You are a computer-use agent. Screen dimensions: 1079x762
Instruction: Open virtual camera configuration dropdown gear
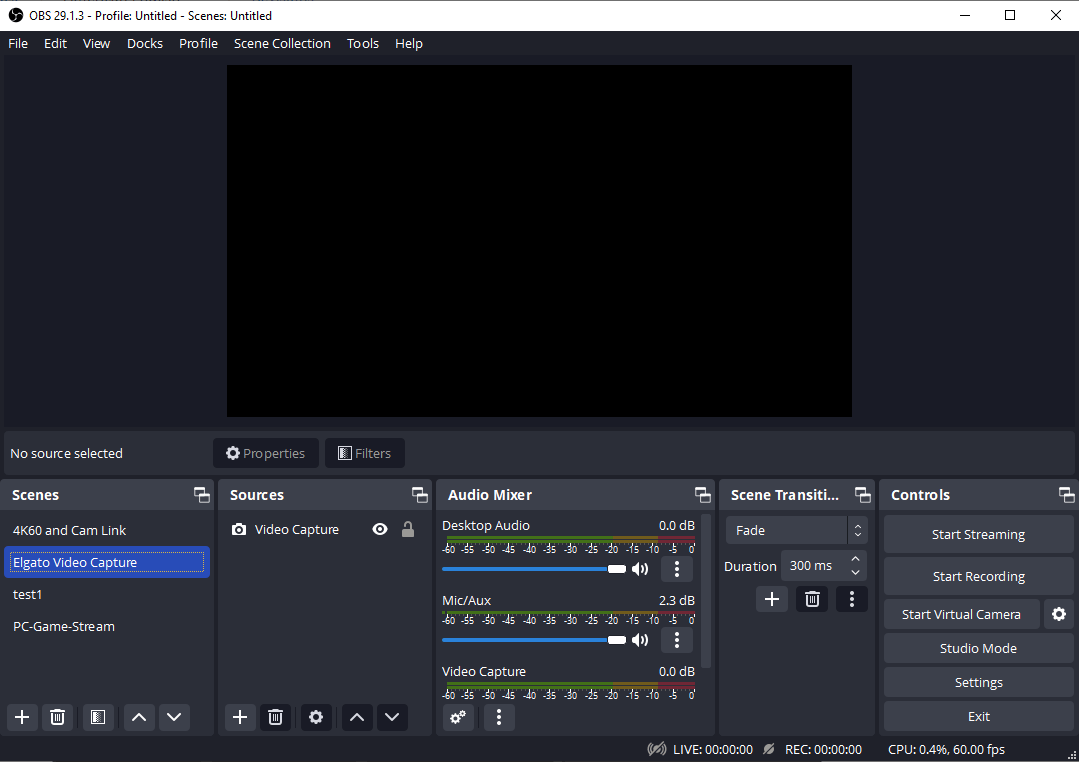[1059, 614]
